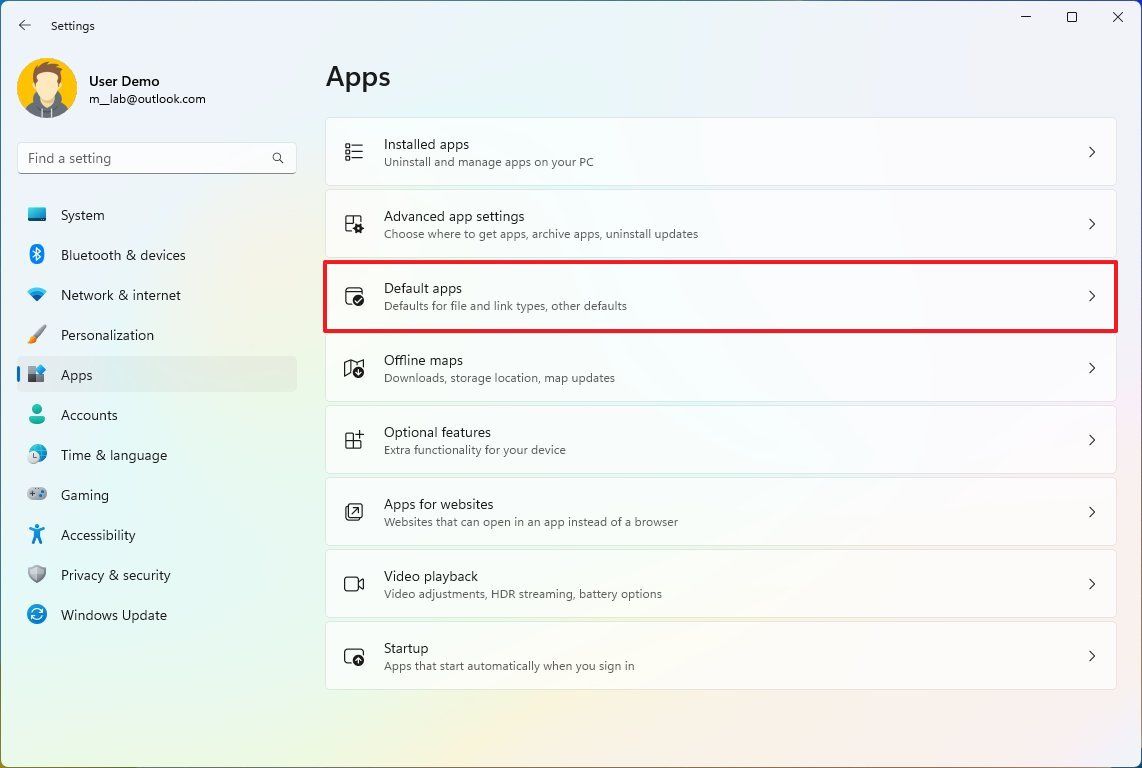The width and height of the screenshot is (1142, 768).
Task: Click the Network & internet globe icon
Action: pos(36,295)
